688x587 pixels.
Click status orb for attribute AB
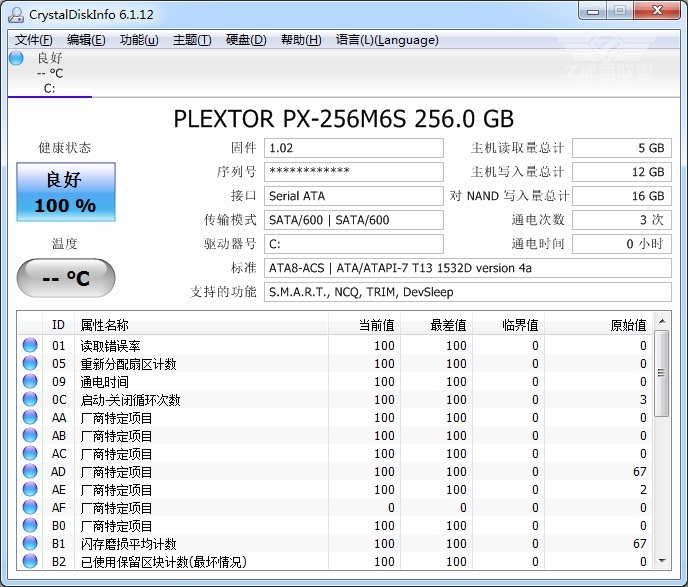pyautogui.click(x=30, y=435)
